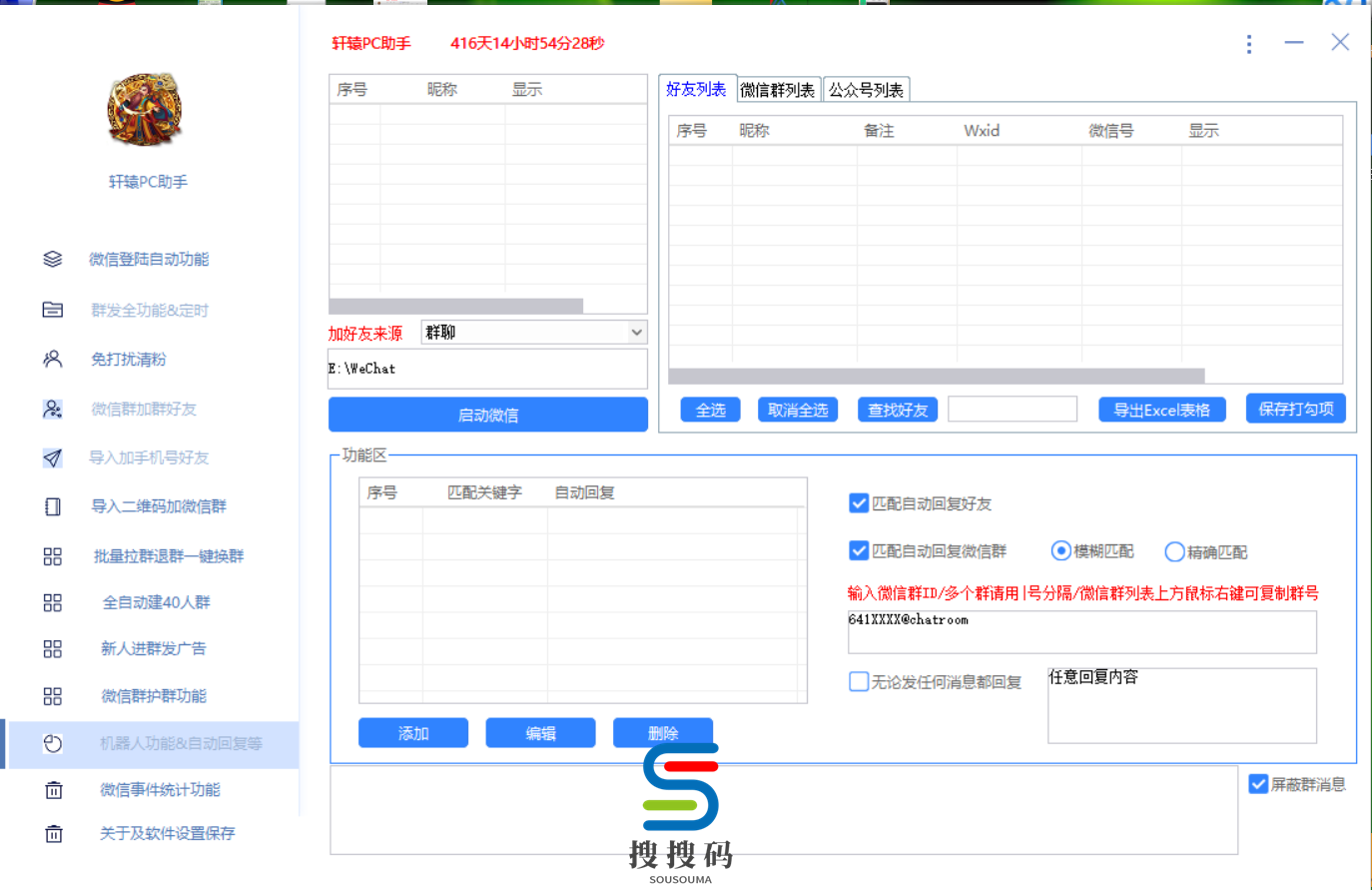Screen dimensions: 1372x890
Task: Click the 取消全选 button
Action: click(798, 410)
